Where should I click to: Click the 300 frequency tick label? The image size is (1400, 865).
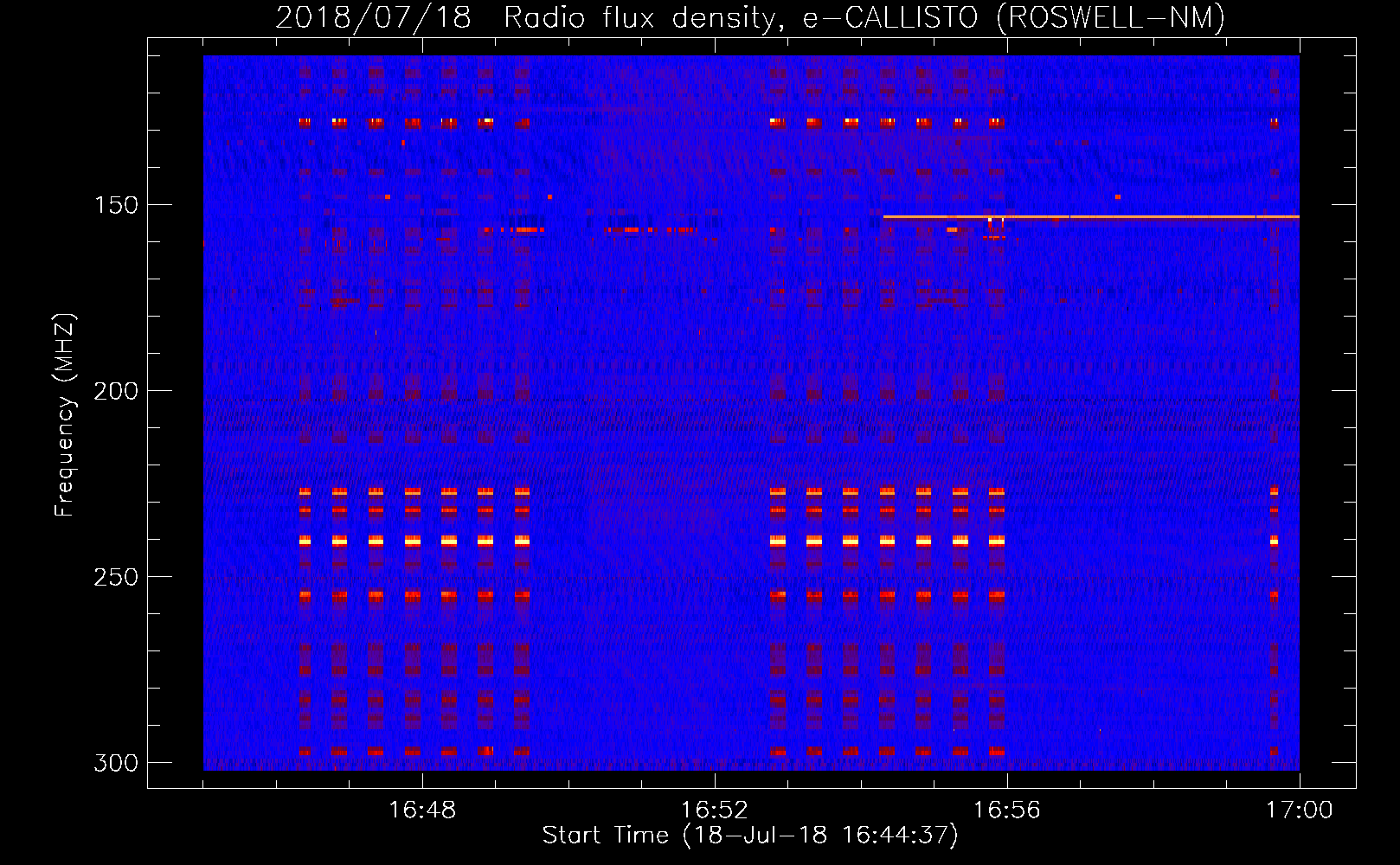coord(116,763)
